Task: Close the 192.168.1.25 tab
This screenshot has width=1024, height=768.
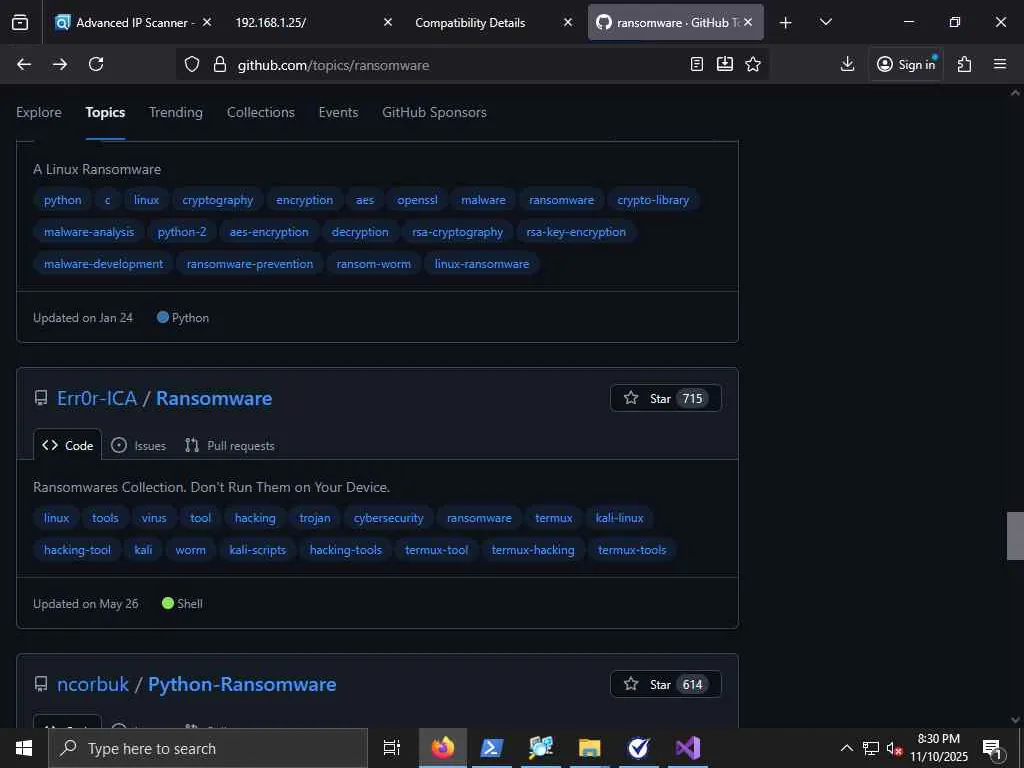Action: click(387, 22)
